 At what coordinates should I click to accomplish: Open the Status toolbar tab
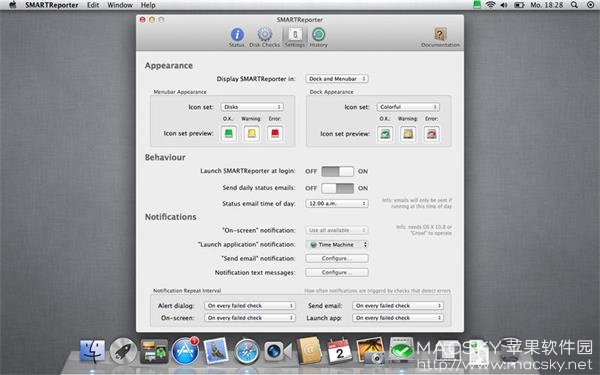click(237, 37)
